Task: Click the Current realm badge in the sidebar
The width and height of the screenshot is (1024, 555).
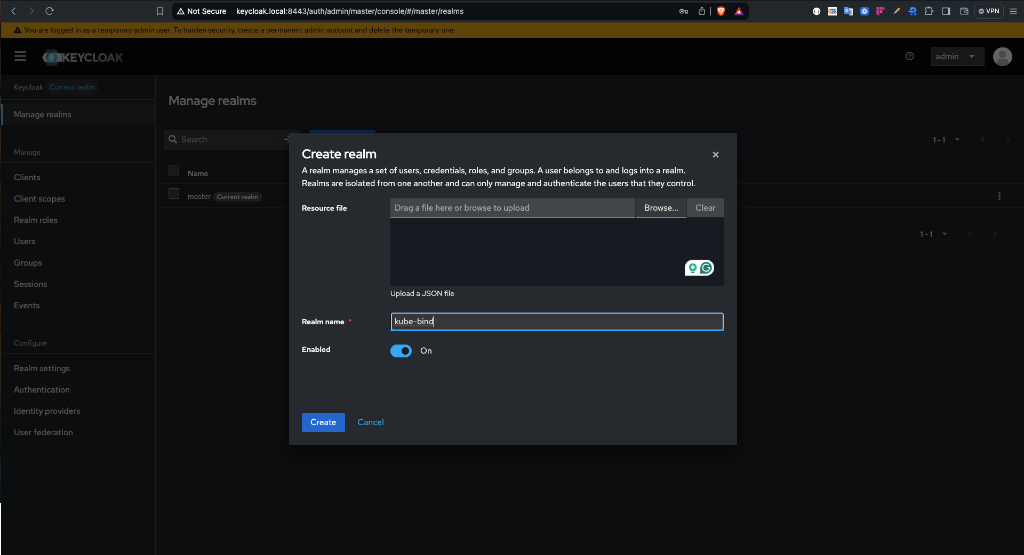Action: pyautogui.click(x=72, y=87)
